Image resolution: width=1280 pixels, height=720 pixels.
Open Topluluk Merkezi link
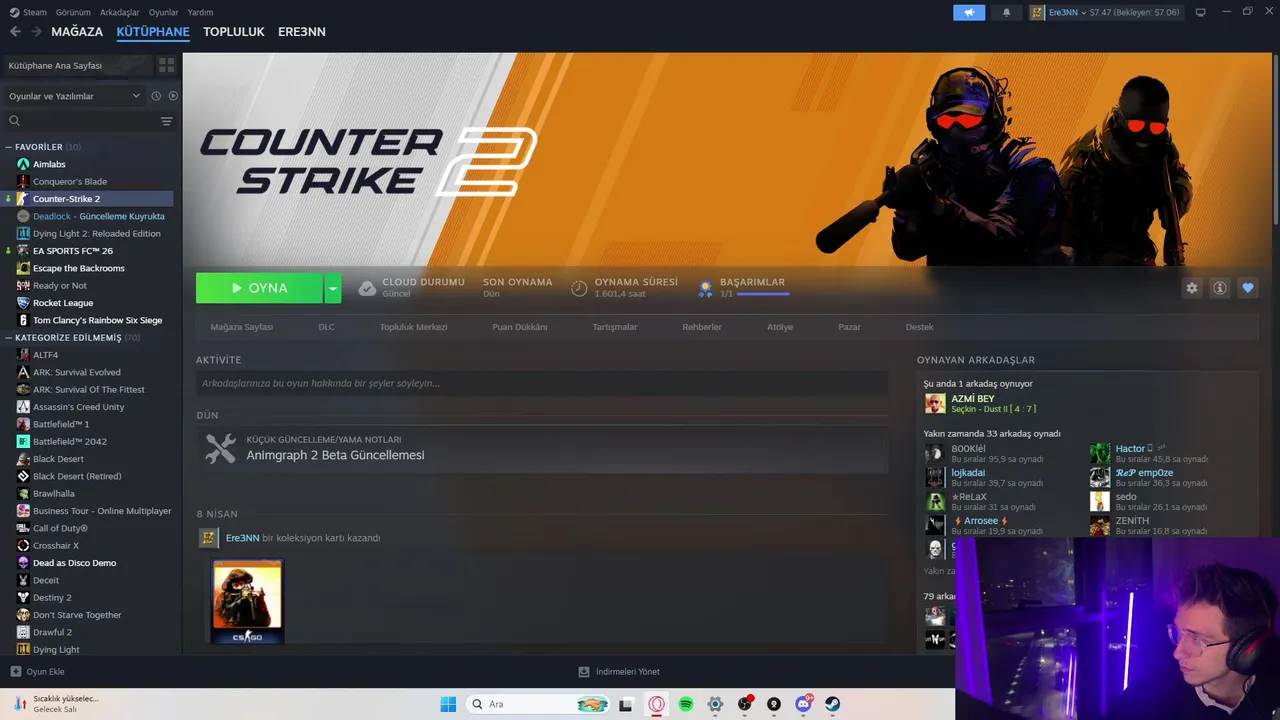(x=413, y=327)
